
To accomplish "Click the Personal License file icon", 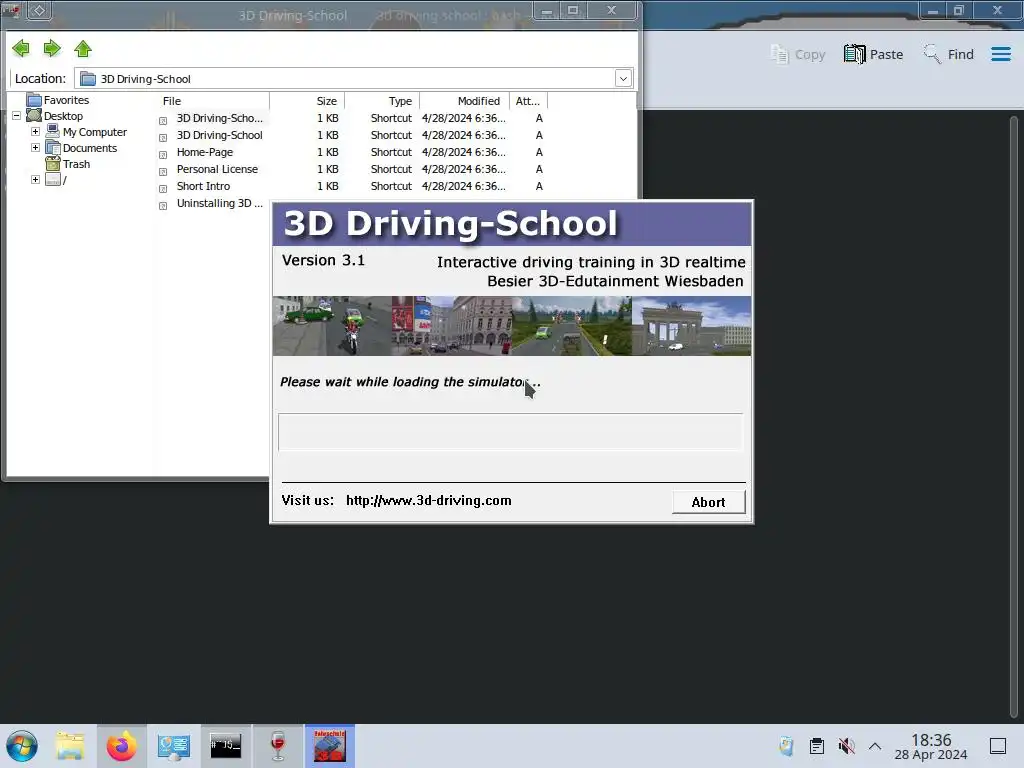I will pyautogui.click(x=163, y=172).
